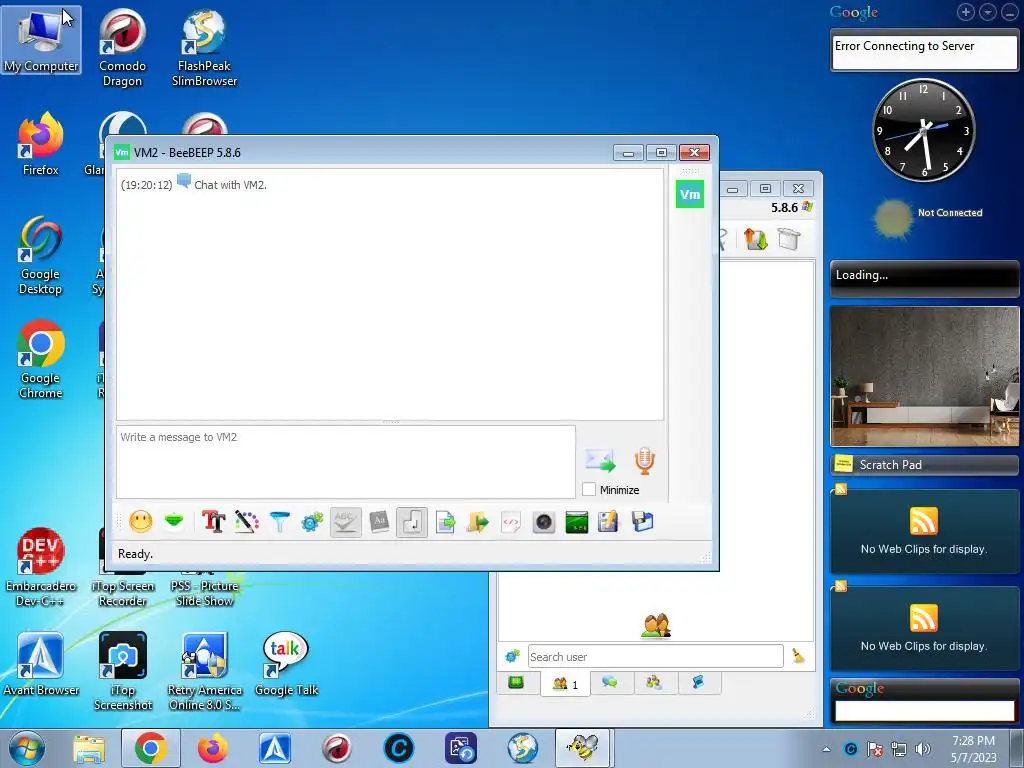
Task: Open the green screen tab in main window
Action: pyautogui.click(x=516, y=683)
